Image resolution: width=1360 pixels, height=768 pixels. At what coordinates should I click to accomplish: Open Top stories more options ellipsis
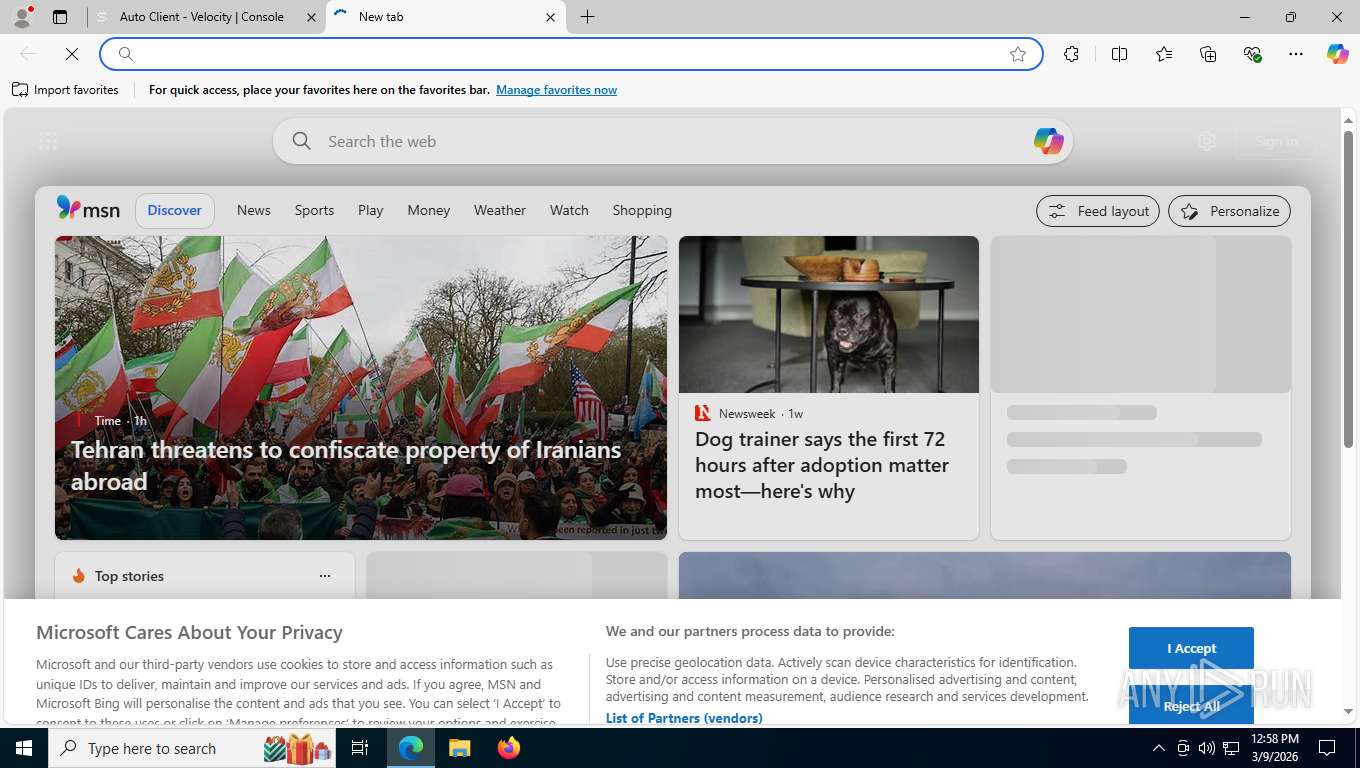tap(325, 576)
